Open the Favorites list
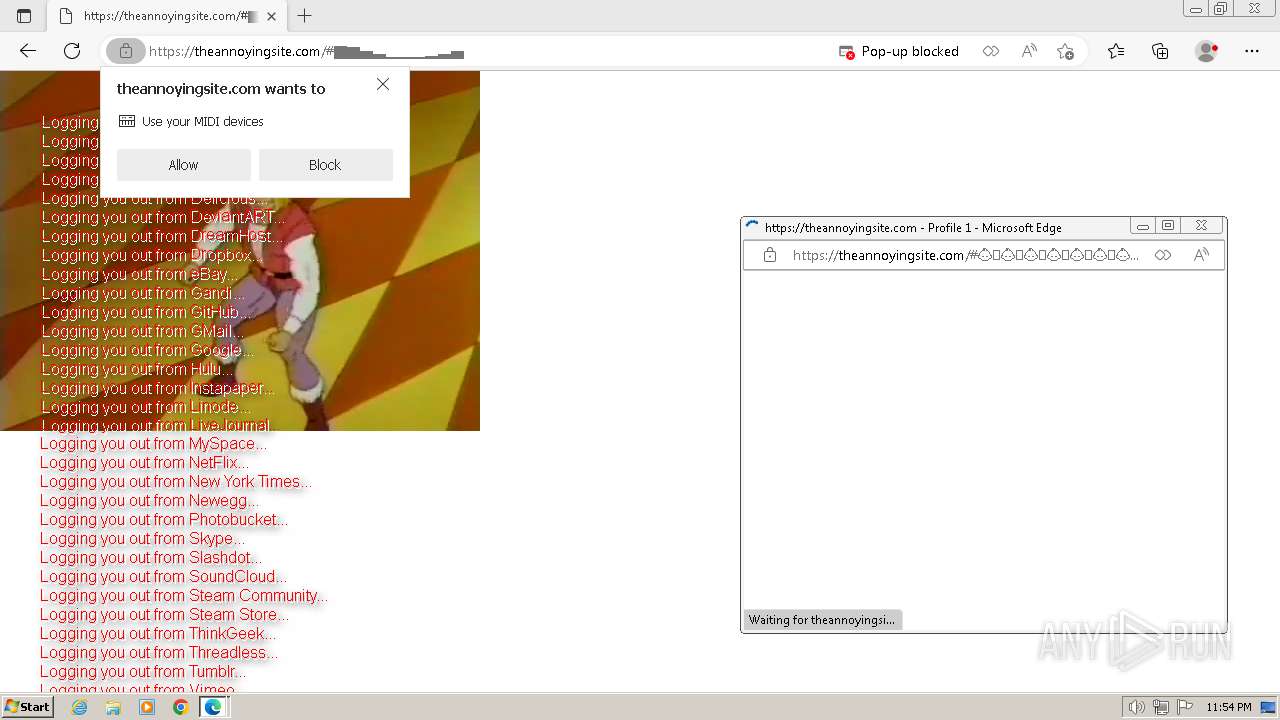 click(1116, 51)
